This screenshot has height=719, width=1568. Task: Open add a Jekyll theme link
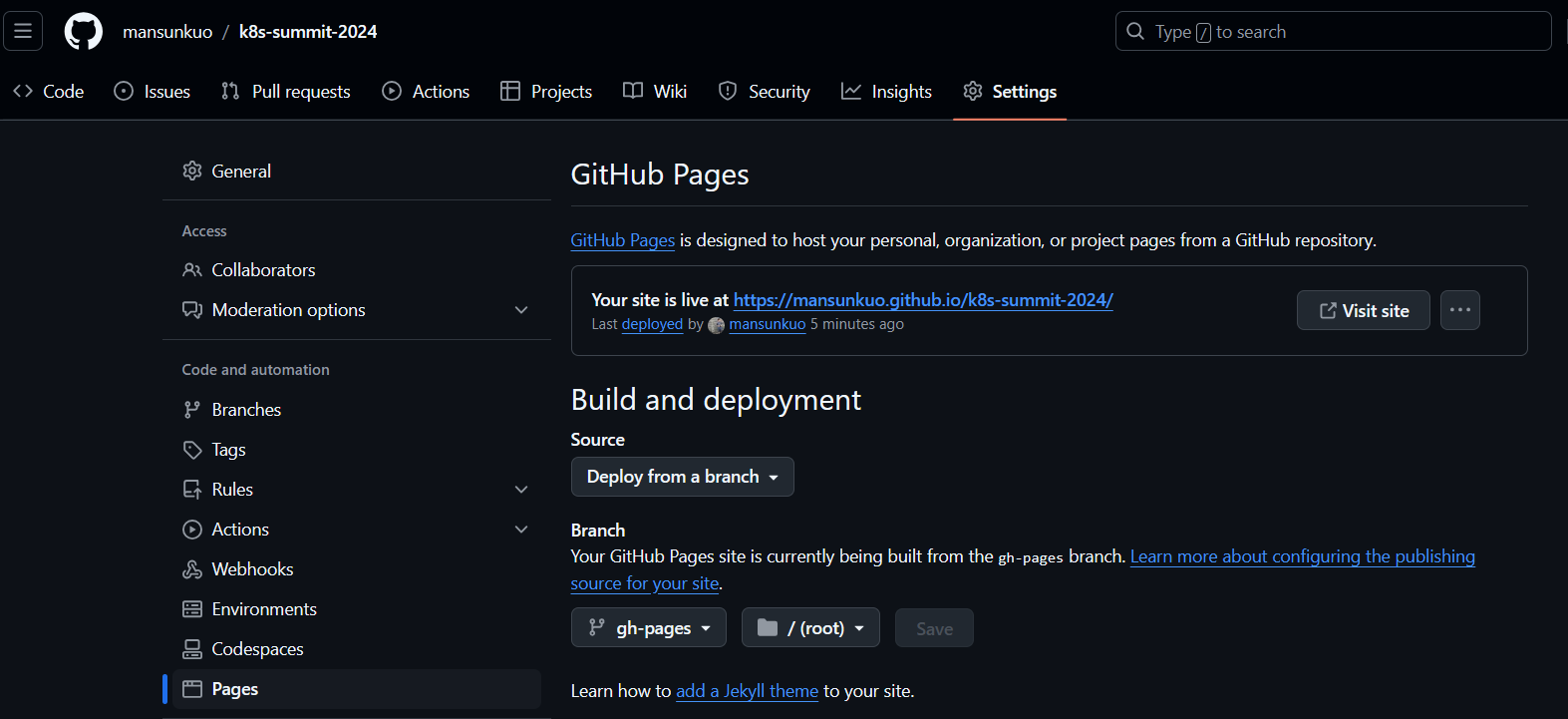(747, 691)
